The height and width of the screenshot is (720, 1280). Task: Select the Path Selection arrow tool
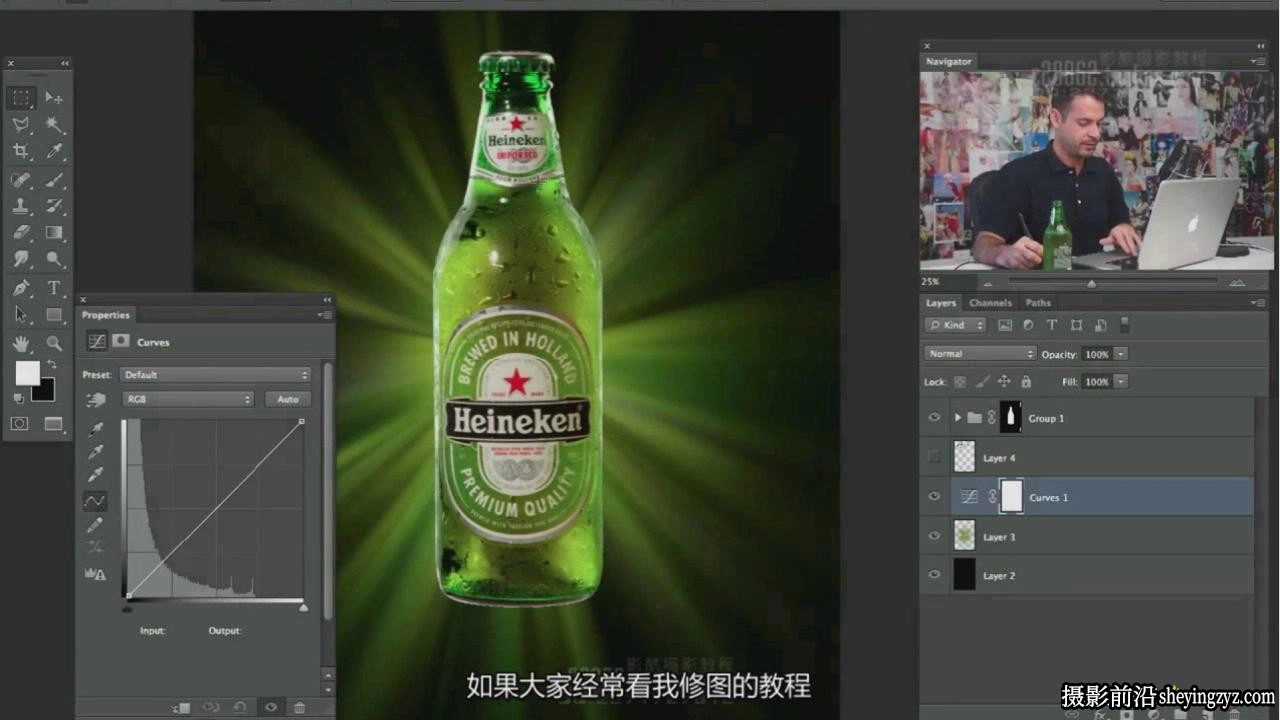coord(21,315)
